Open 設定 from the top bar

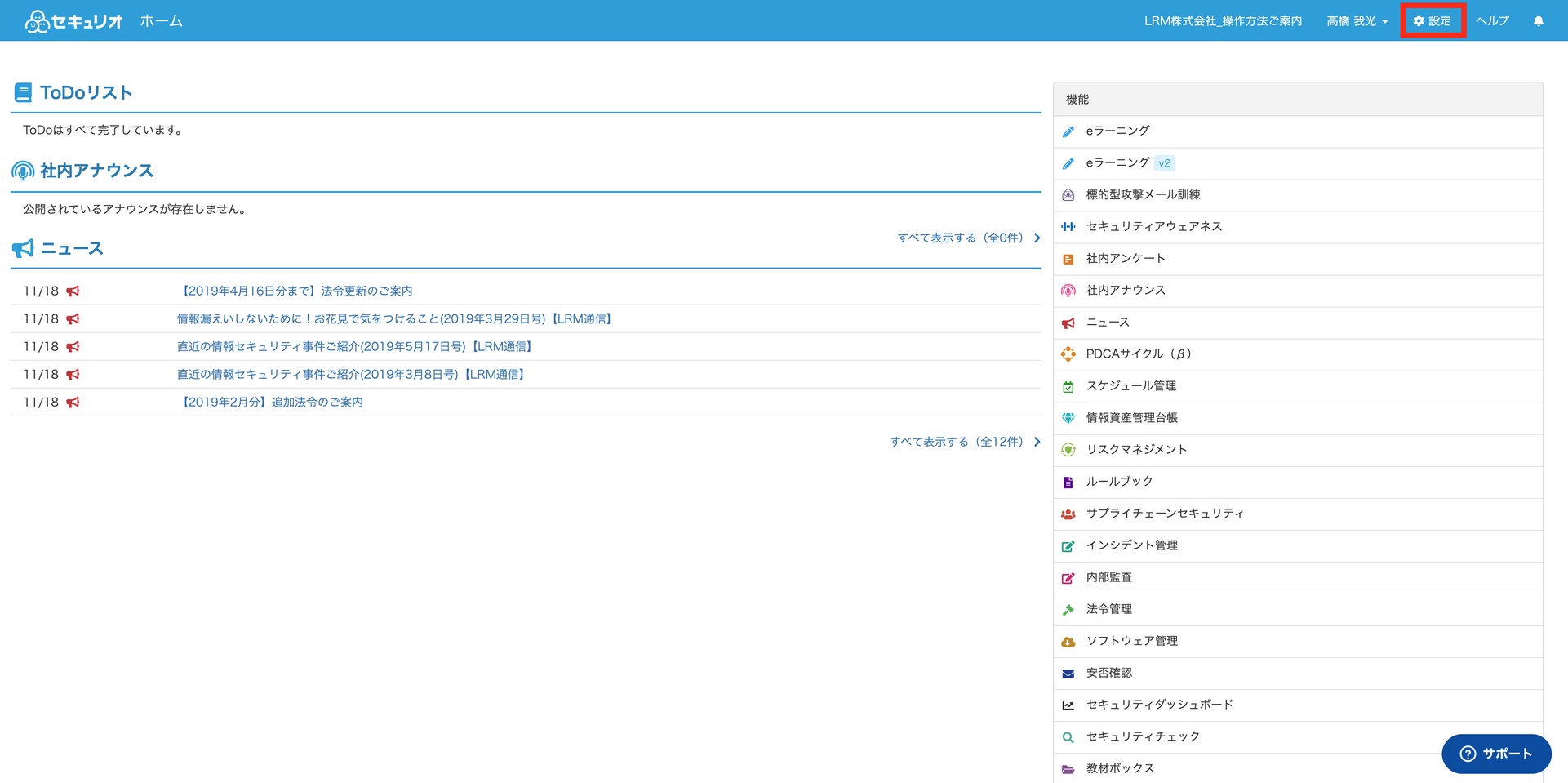click(x=1433, y=21)
